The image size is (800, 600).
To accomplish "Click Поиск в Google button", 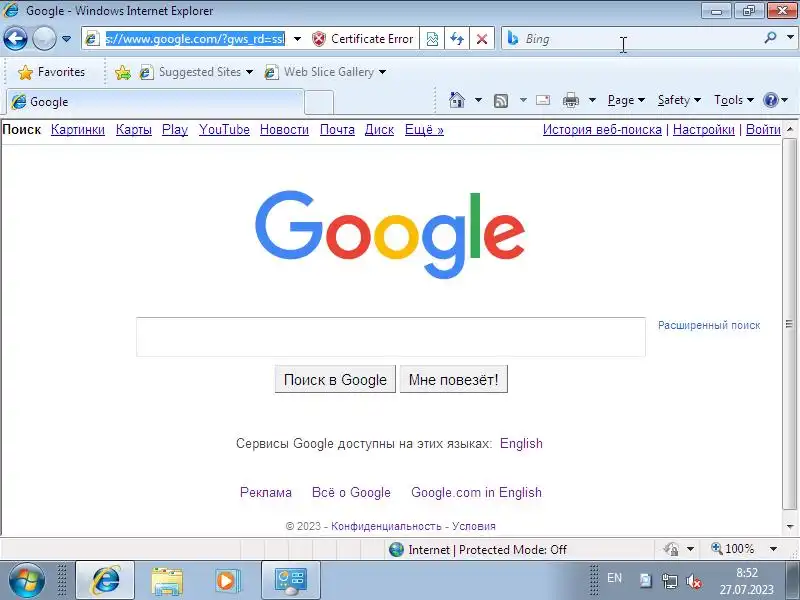I will [x=335, y=380].
